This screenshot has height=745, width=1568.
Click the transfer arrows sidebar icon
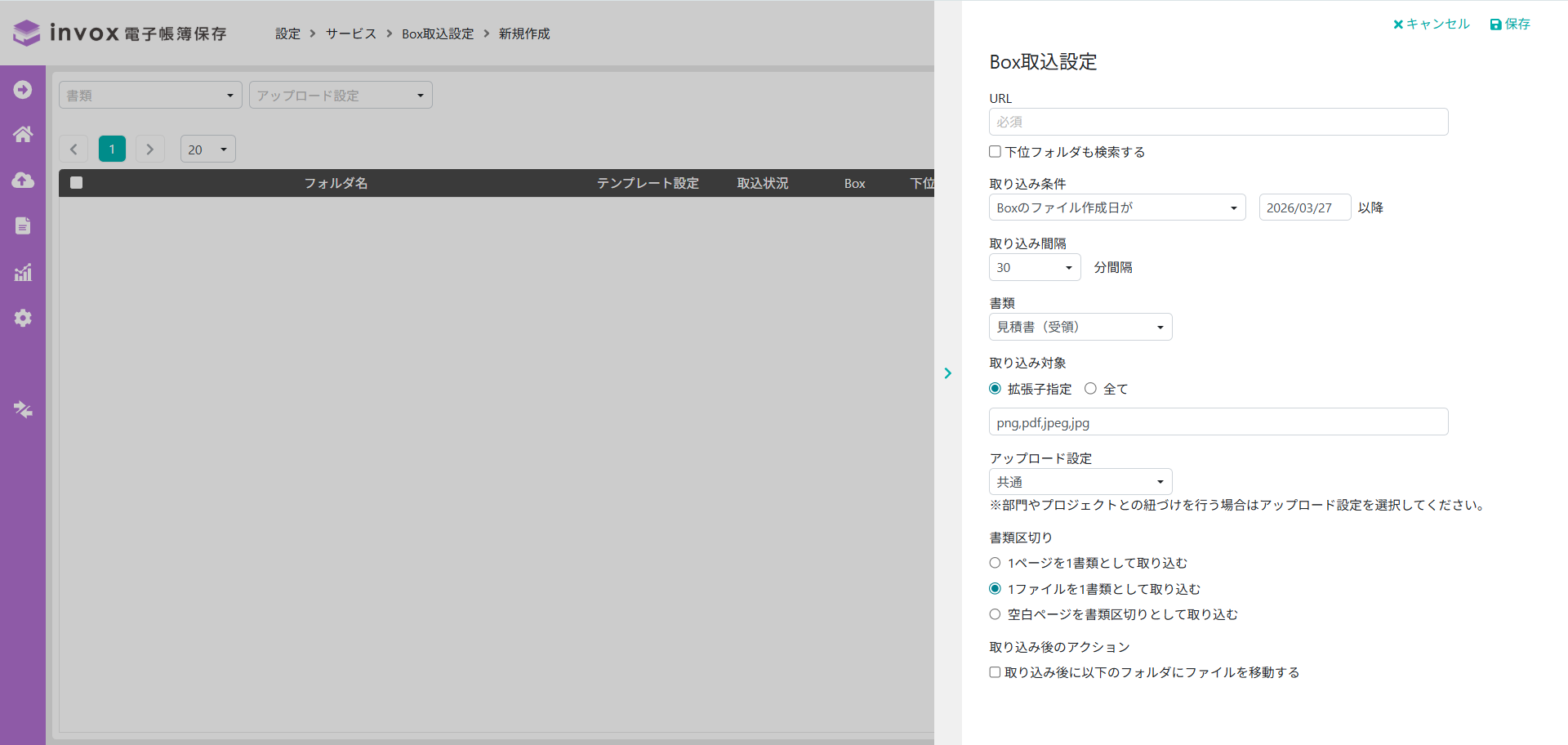tap(23, 409)
